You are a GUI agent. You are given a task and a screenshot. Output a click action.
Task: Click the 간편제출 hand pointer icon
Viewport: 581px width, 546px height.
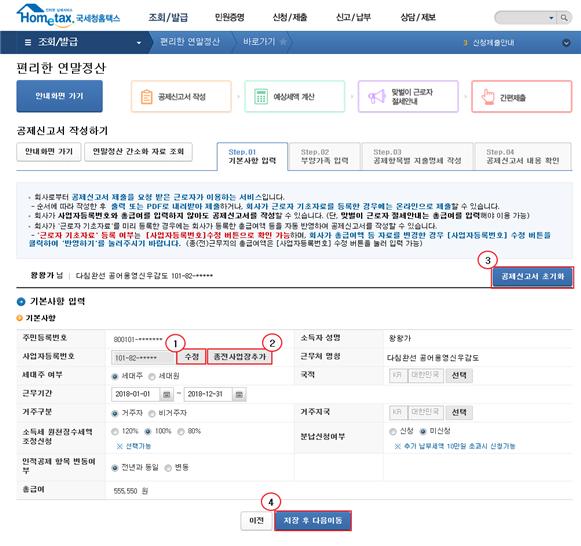[x=488, y=97]
